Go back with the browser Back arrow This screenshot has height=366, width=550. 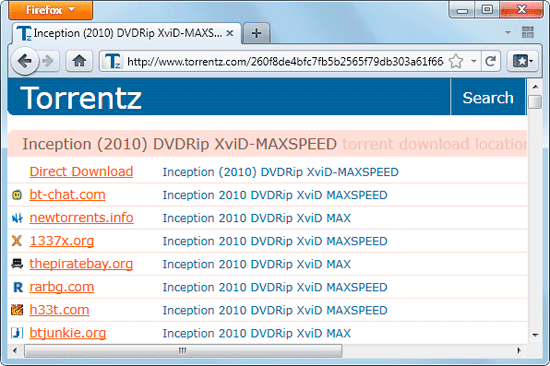pyautogui.click(x=25, y=61)
